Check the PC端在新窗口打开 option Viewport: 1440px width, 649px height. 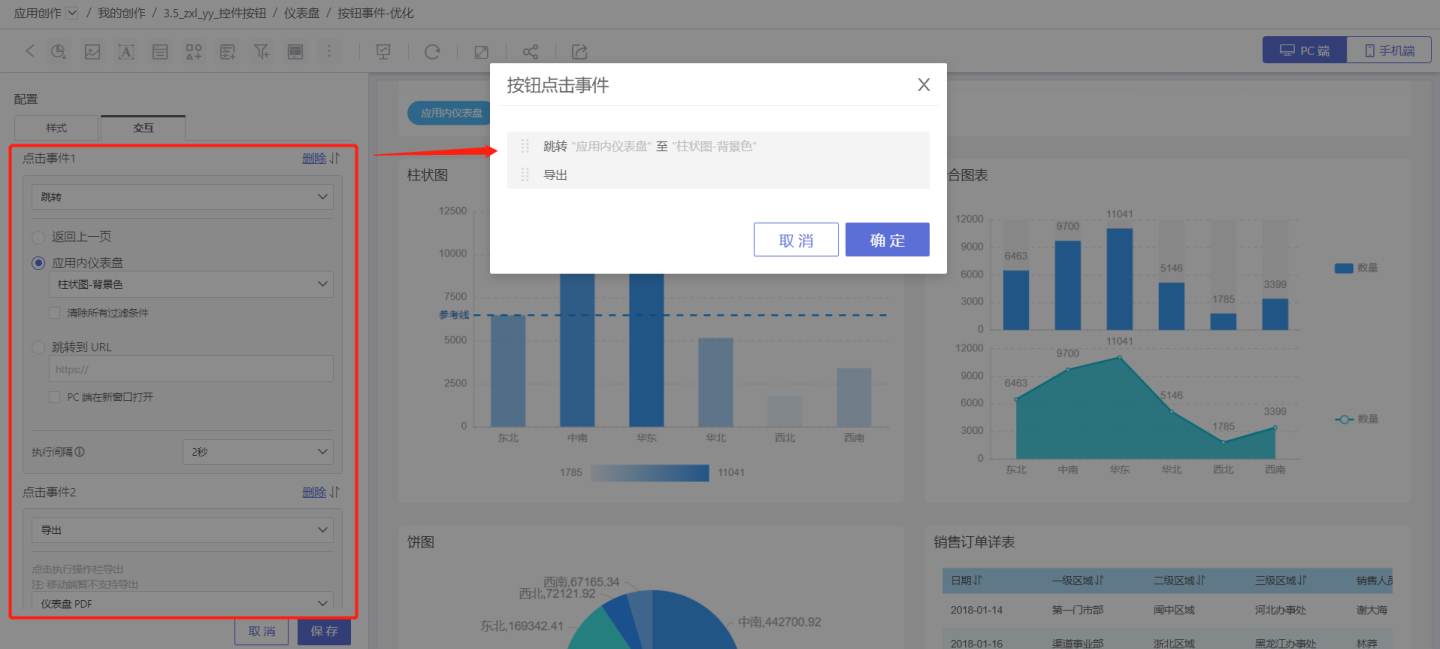[x=56, y=397]
